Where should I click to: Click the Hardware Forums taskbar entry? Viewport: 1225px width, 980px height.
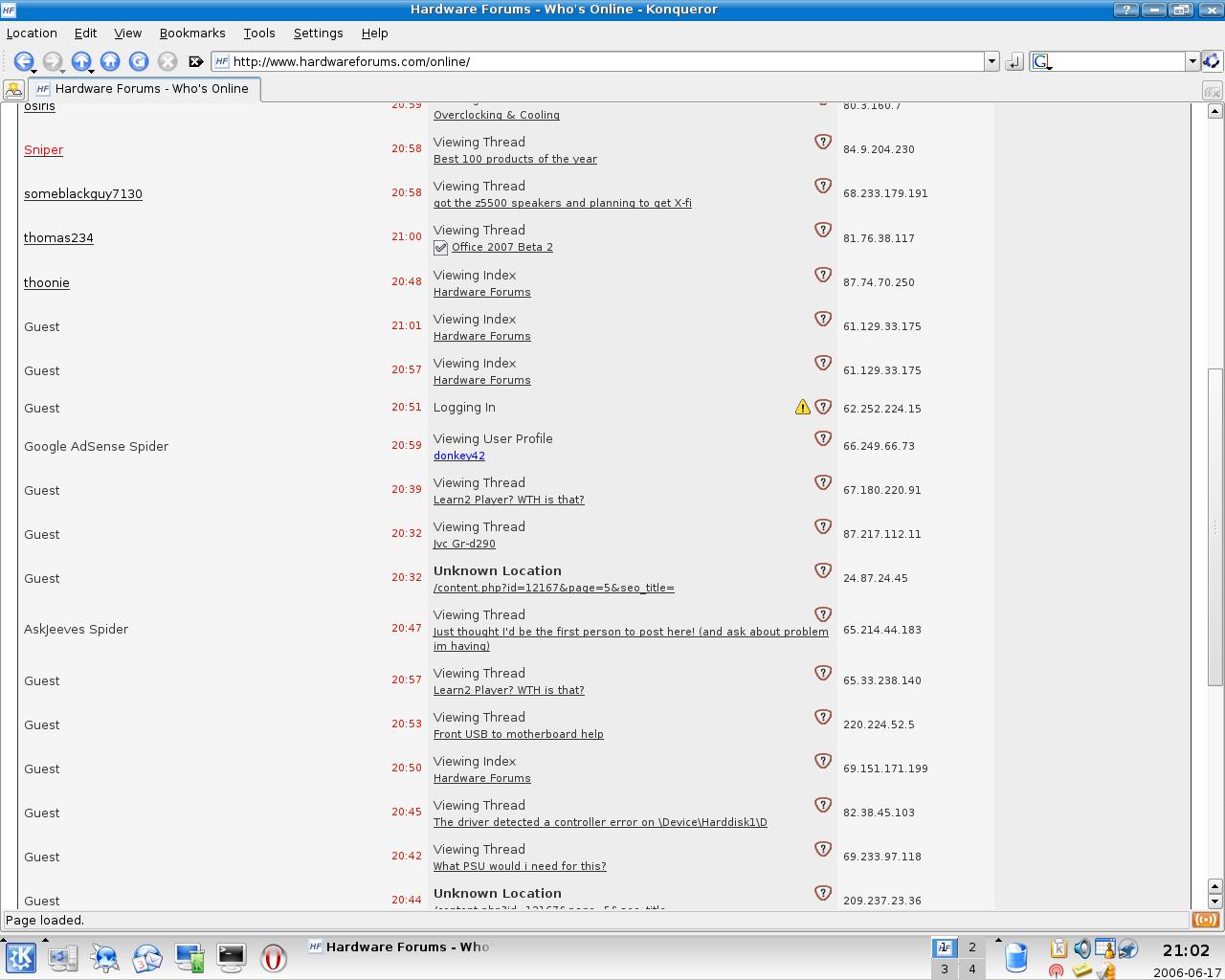(x=398, y=947)
